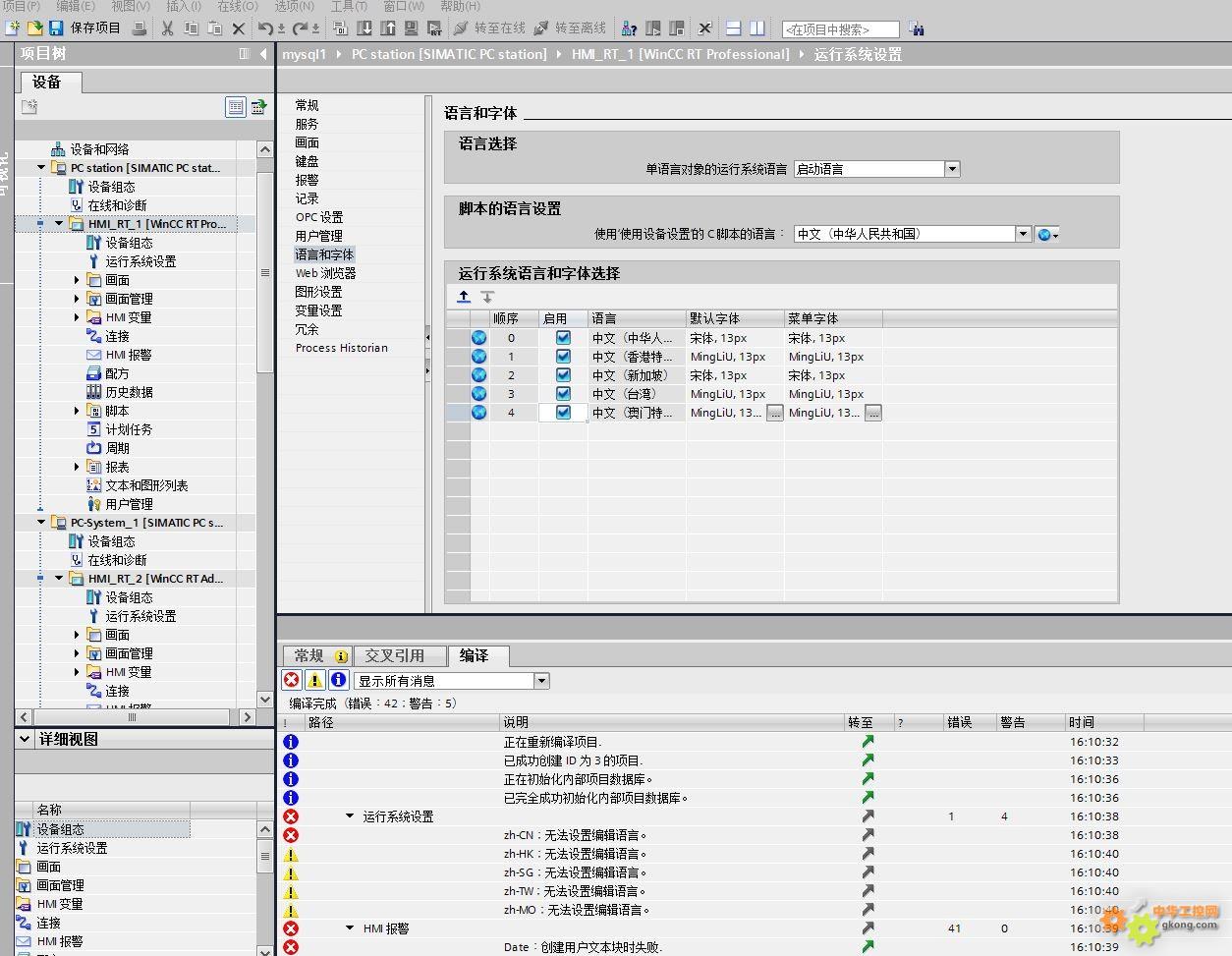
Task: Click the search-in-project binoculars icon
Action: coord(916,28)
